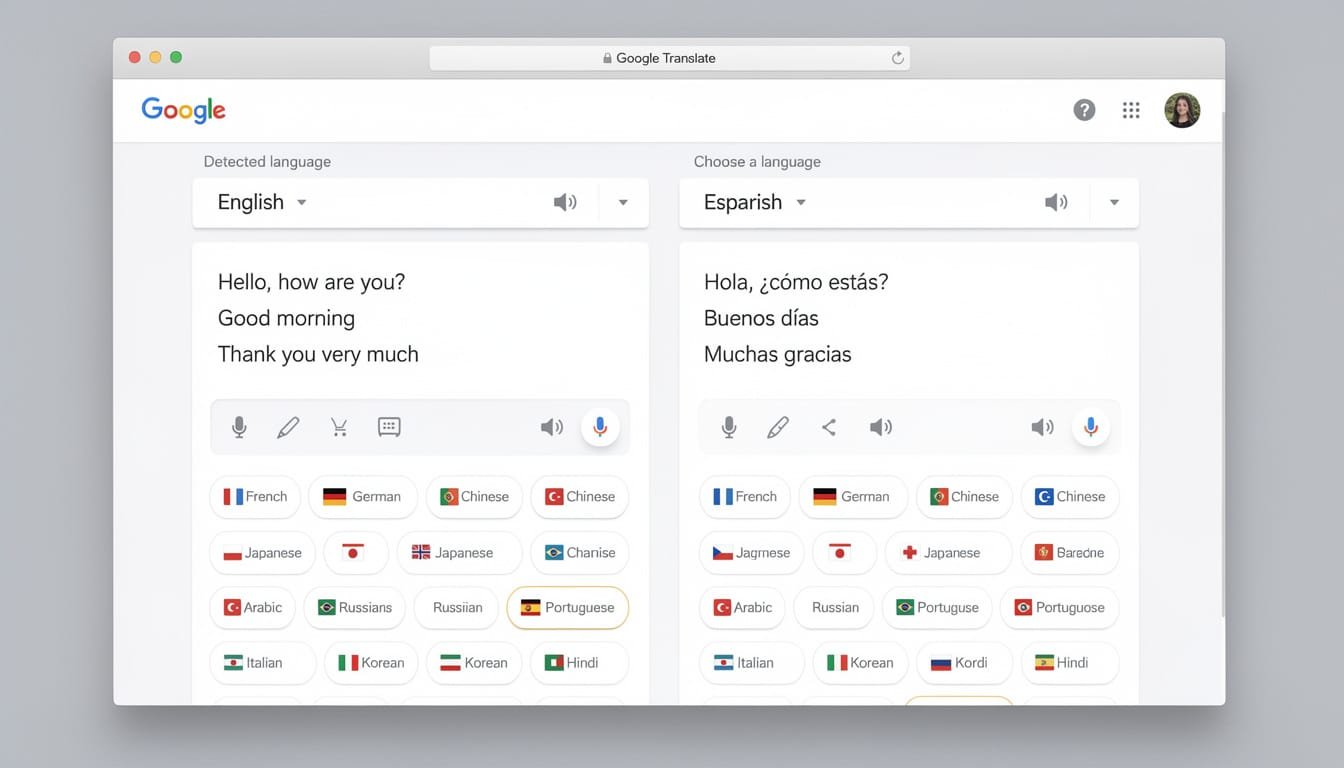The height and width of the screenshot is (768, 1344).
Task: Click the Google logo
Action: 183,110
